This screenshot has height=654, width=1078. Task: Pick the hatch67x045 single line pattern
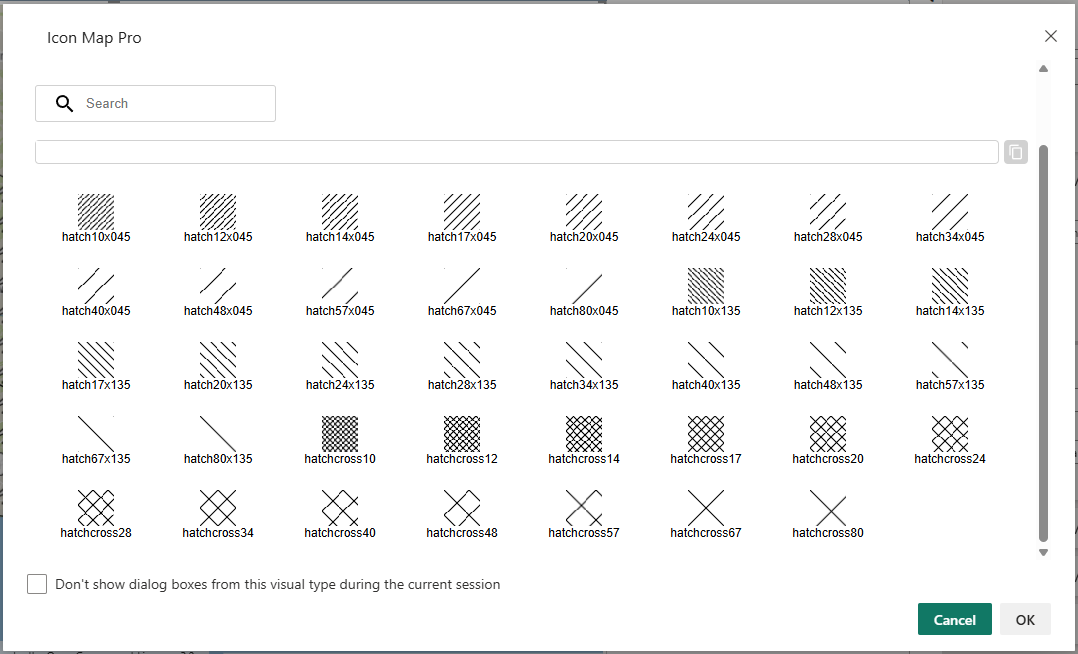(462, 286)
